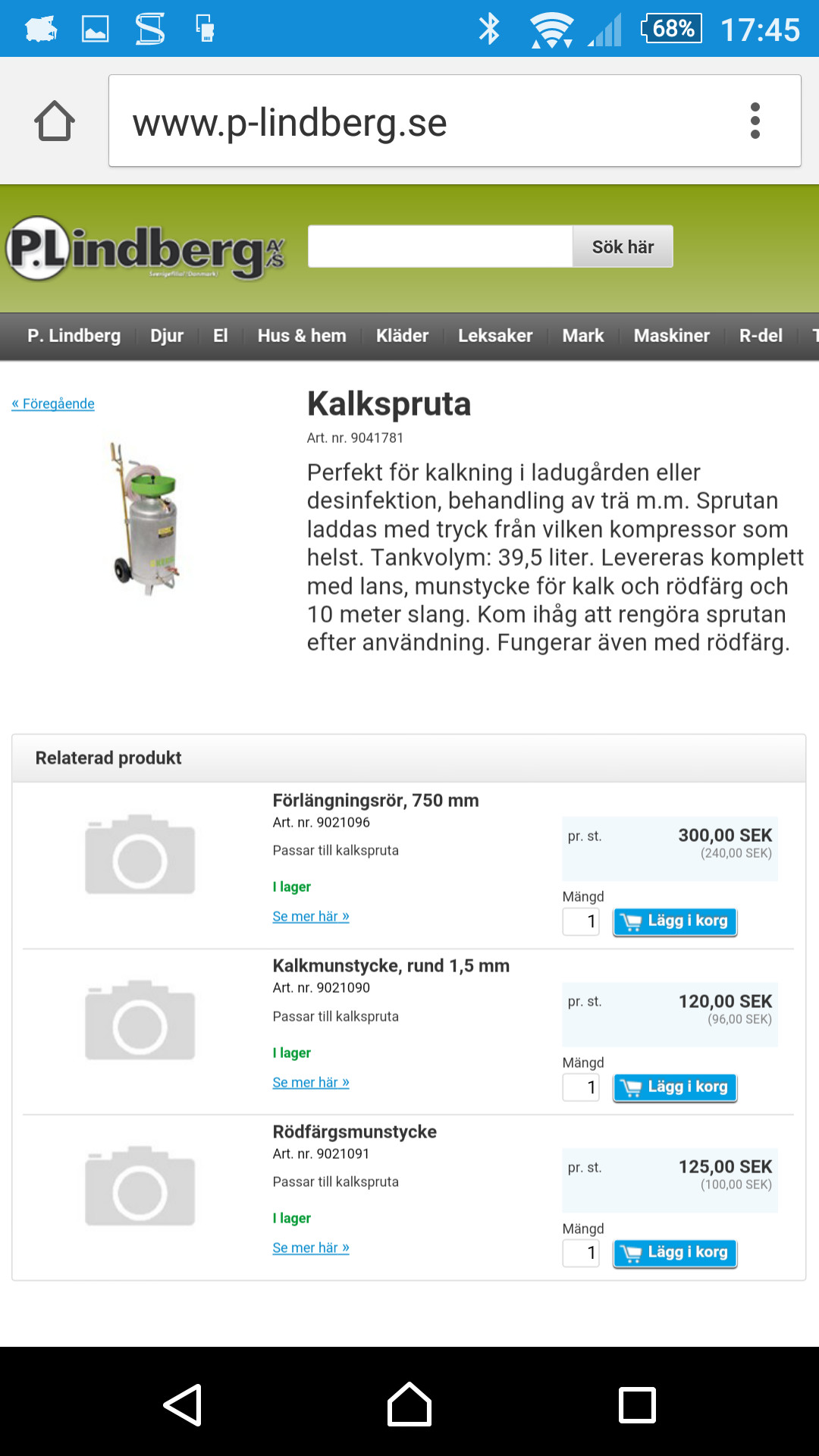
Task: Open Android recent apps square button
Action: tap(637, 1405)
